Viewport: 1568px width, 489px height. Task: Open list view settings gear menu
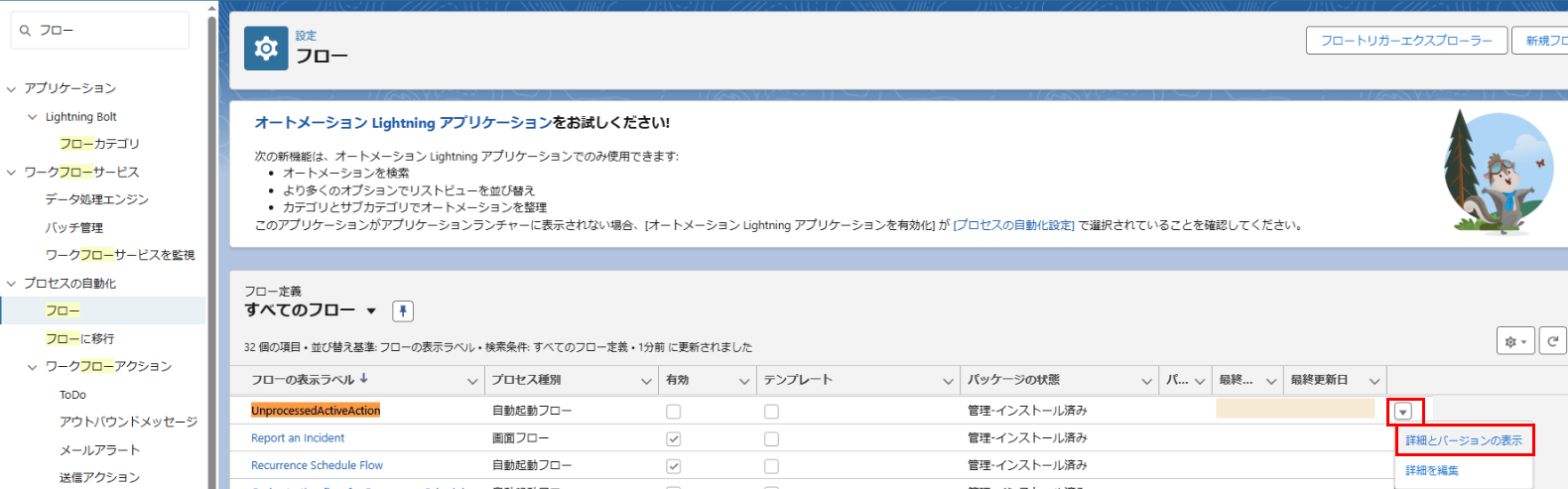point(1514,341)
